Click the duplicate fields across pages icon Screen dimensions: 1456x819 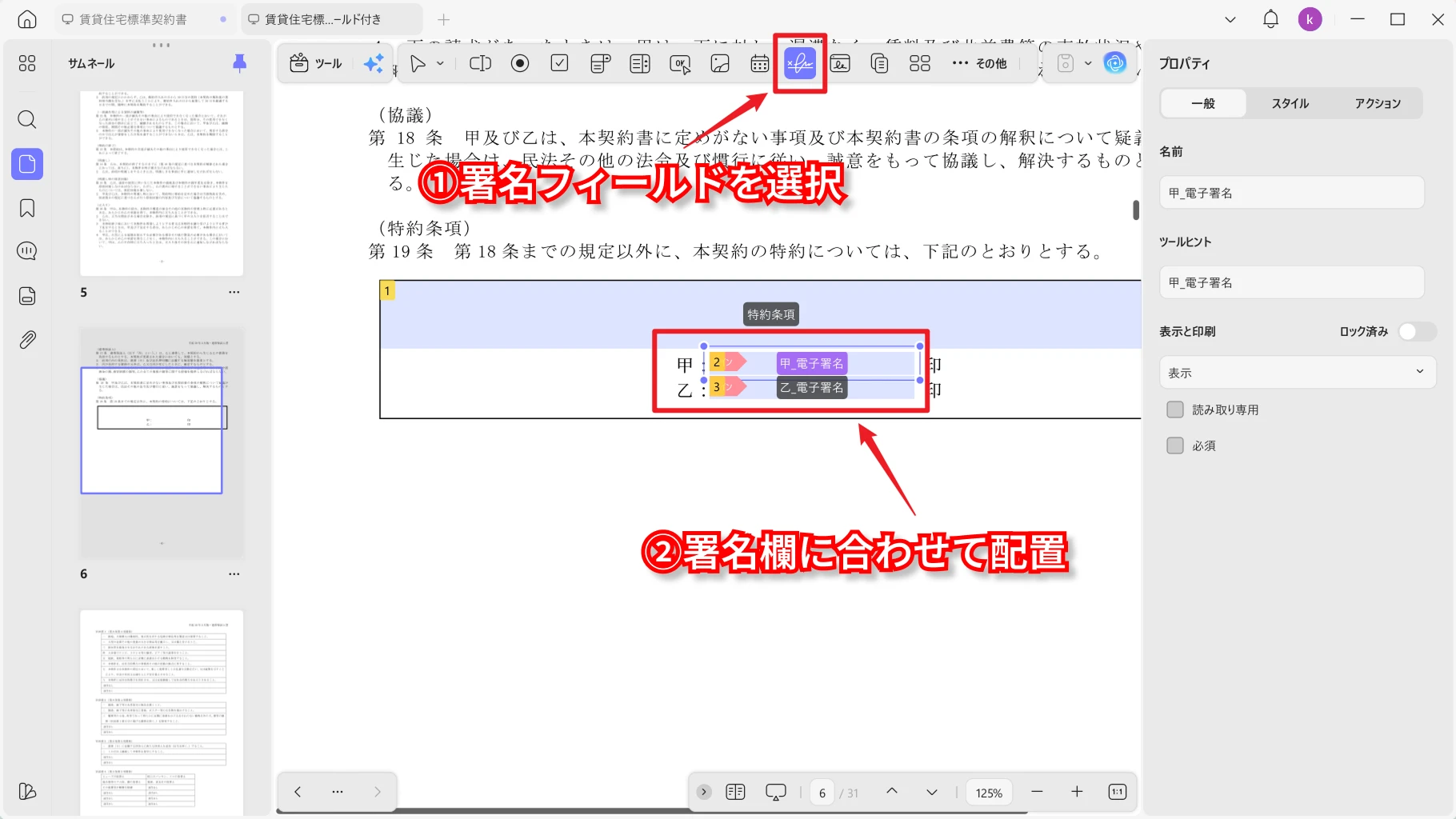[x=879, y=63]
